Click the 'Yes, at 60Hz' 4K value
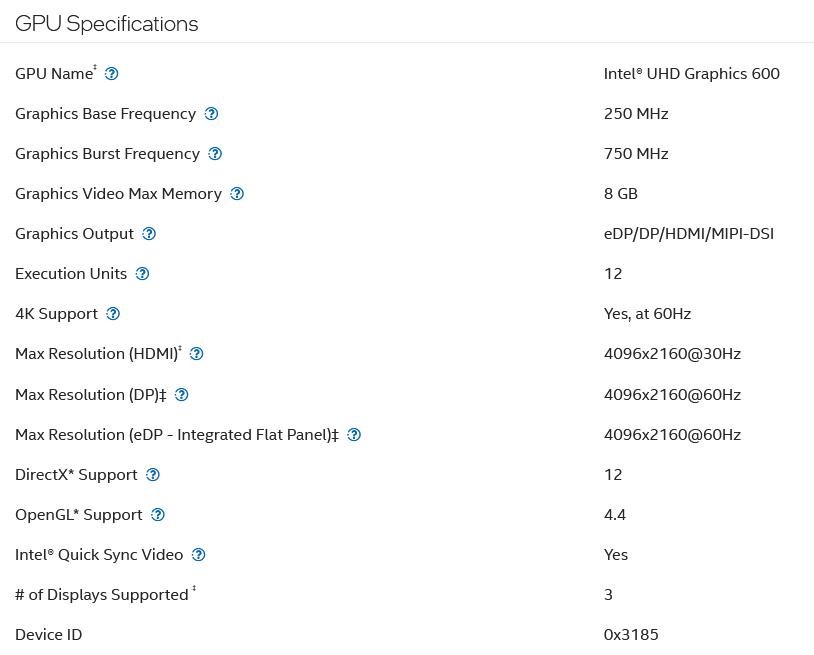 pos(647,314)
